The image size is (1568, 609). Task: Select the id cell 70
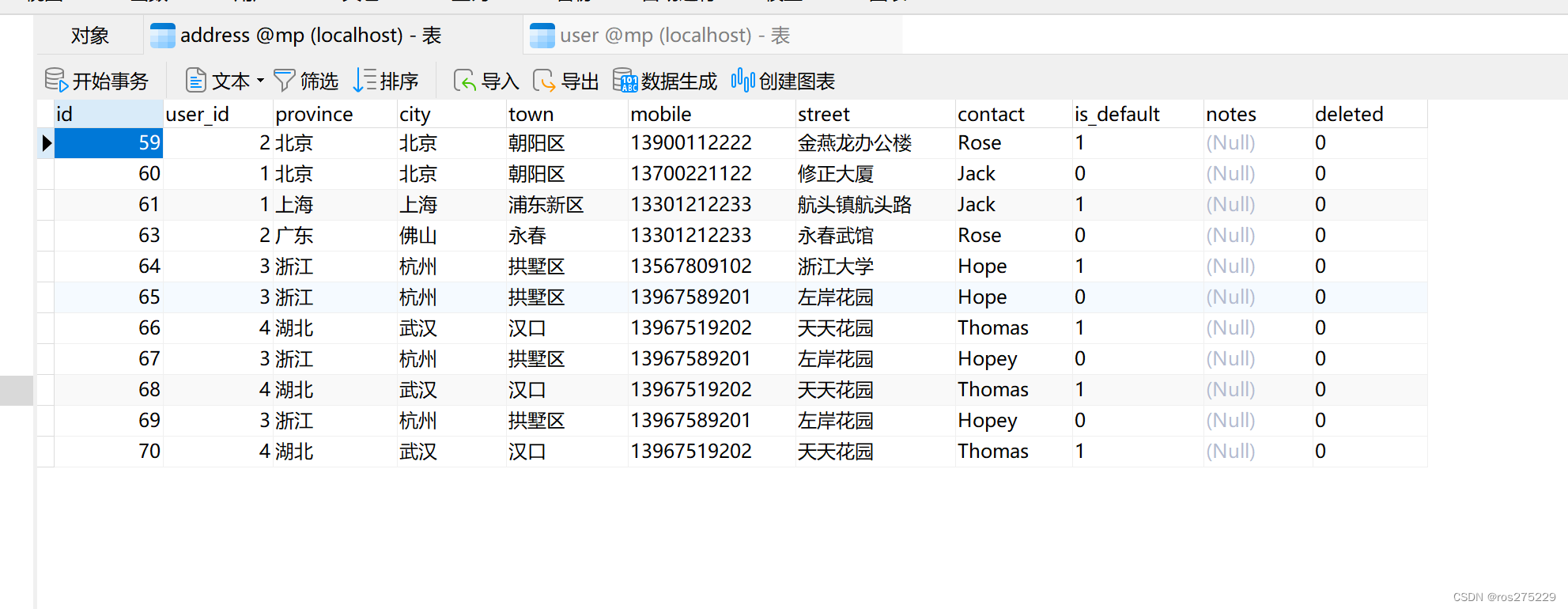[x=108, y=452]
